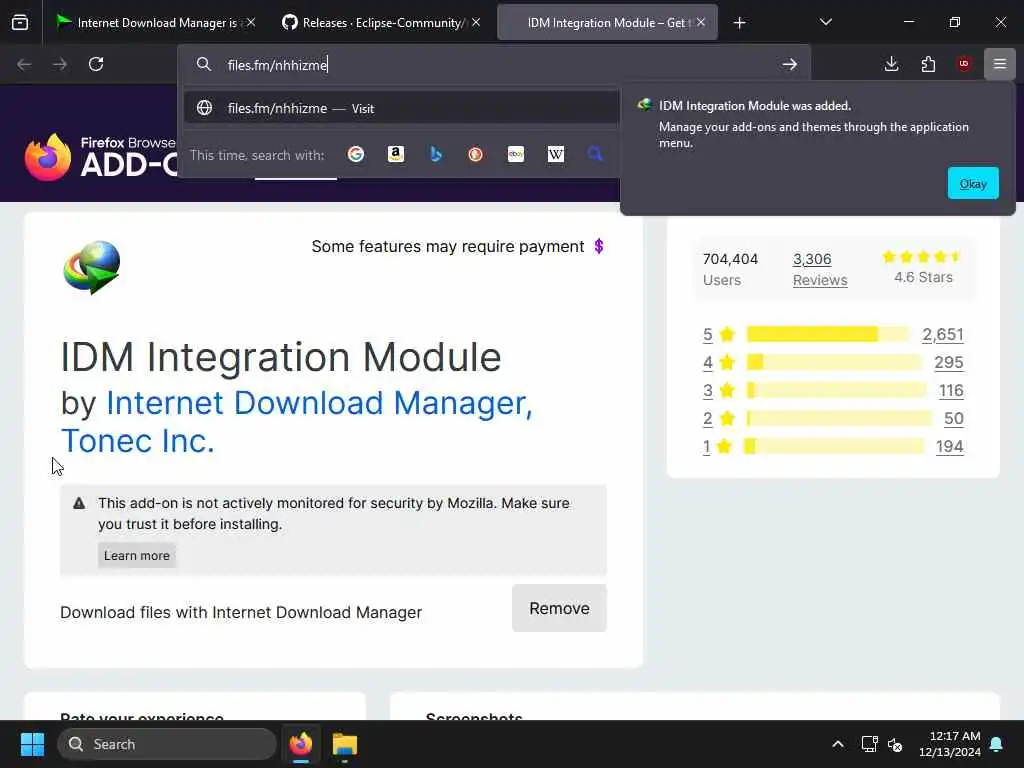Open the Windows Start menu
The width and height of the screenshot is (1024, 768).
click(x=32, y=744)
